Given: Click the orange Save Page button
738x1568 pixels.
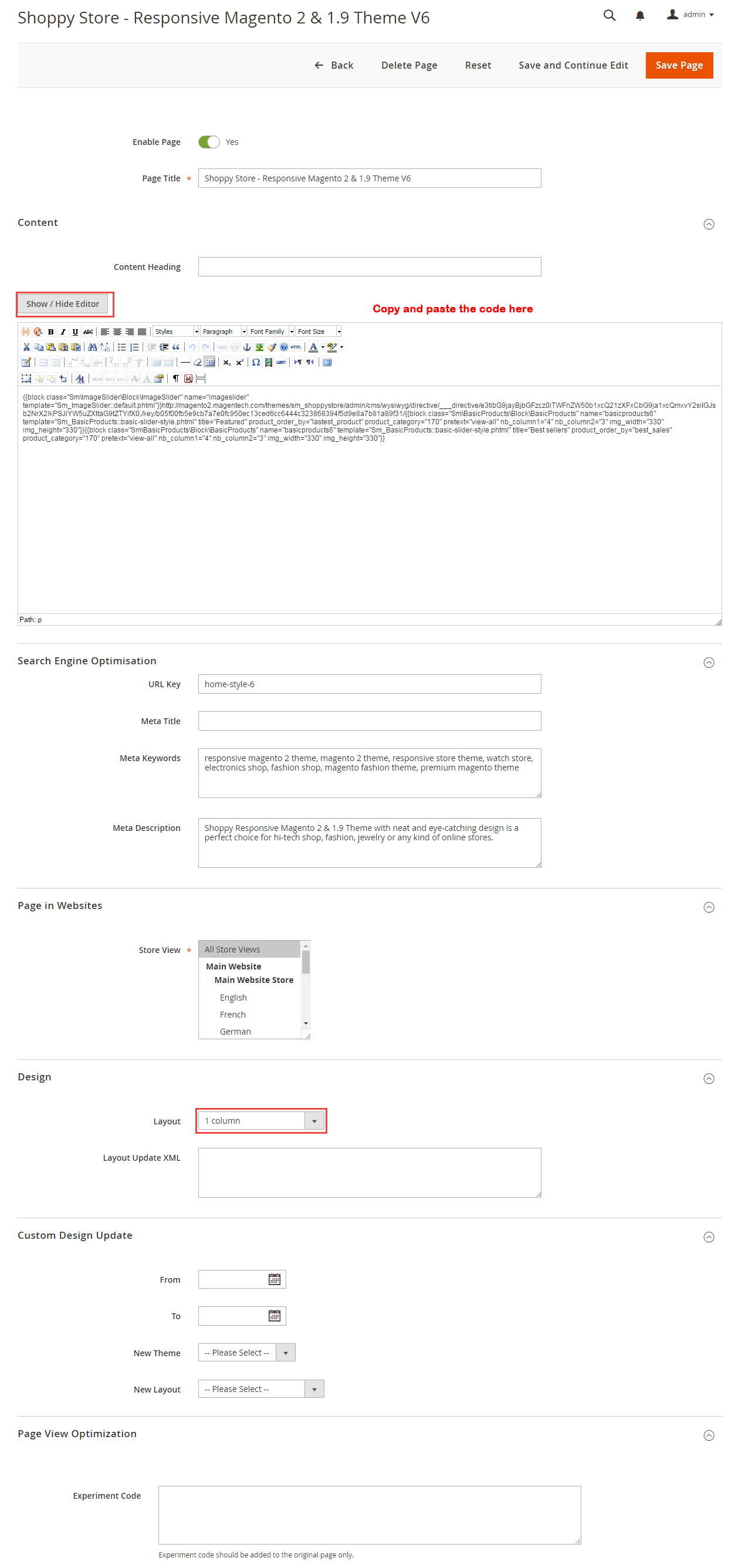Looking at the screenshot, I should click(x=679, y=65).
